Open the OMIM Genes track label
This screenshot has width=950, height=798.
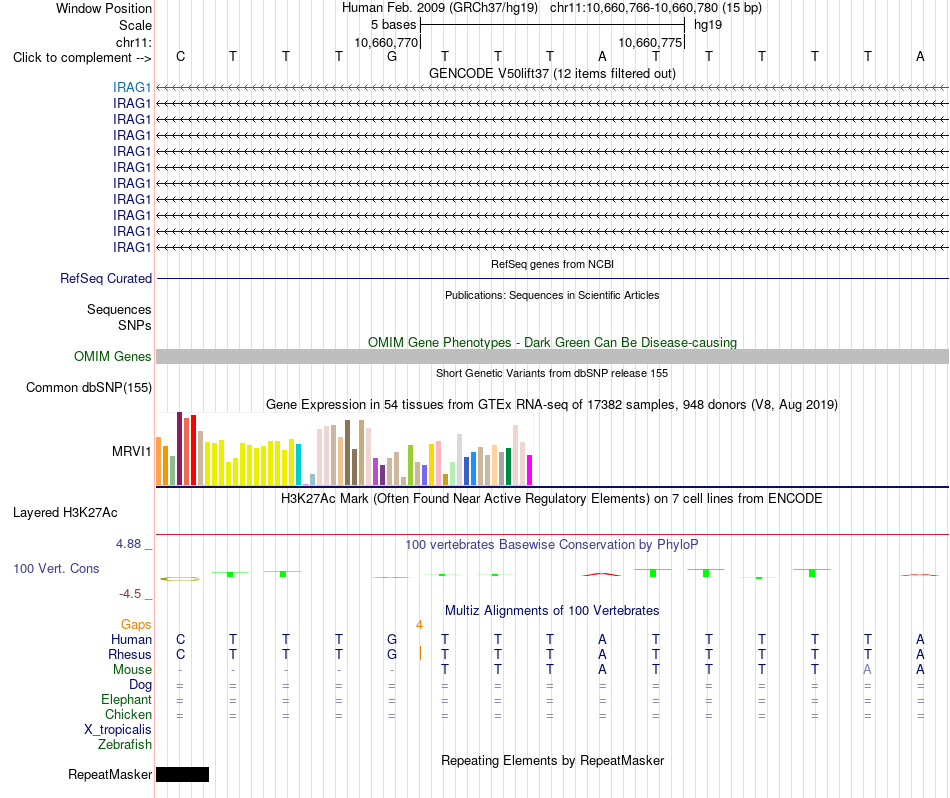(x=112, y=356)
